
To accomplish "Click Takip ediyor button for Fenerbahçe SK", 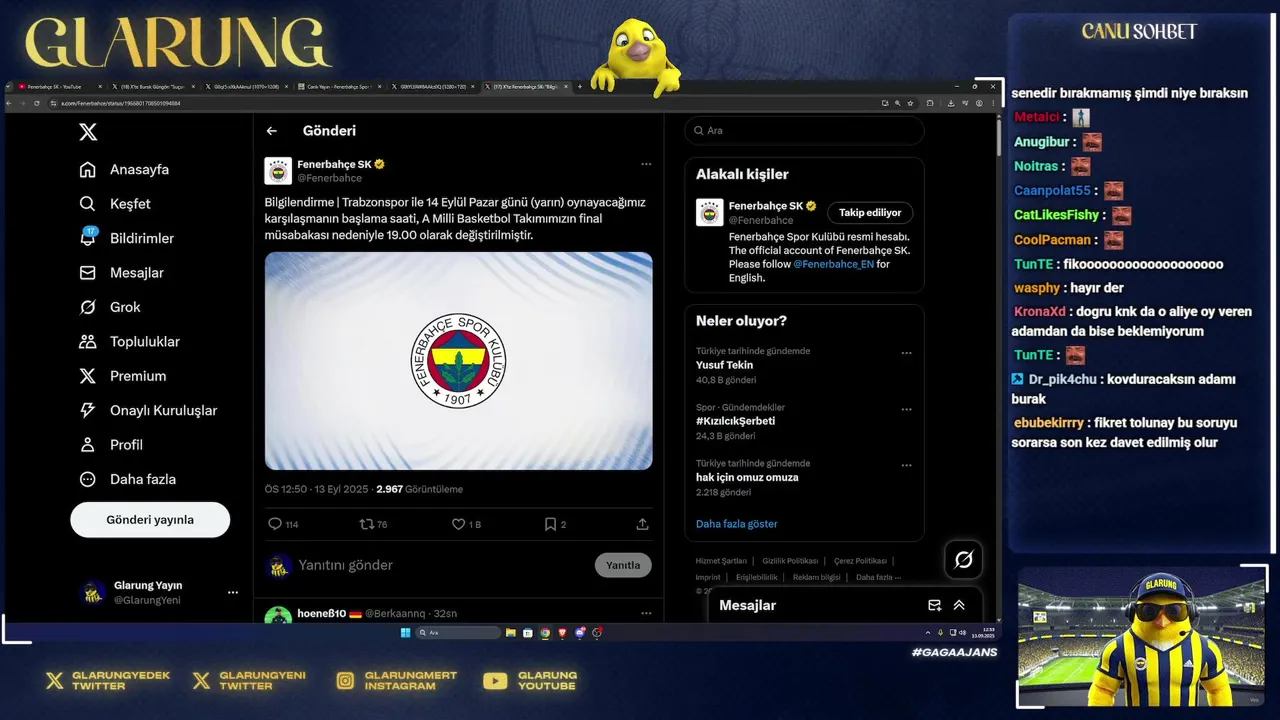I will pos(870,213).
